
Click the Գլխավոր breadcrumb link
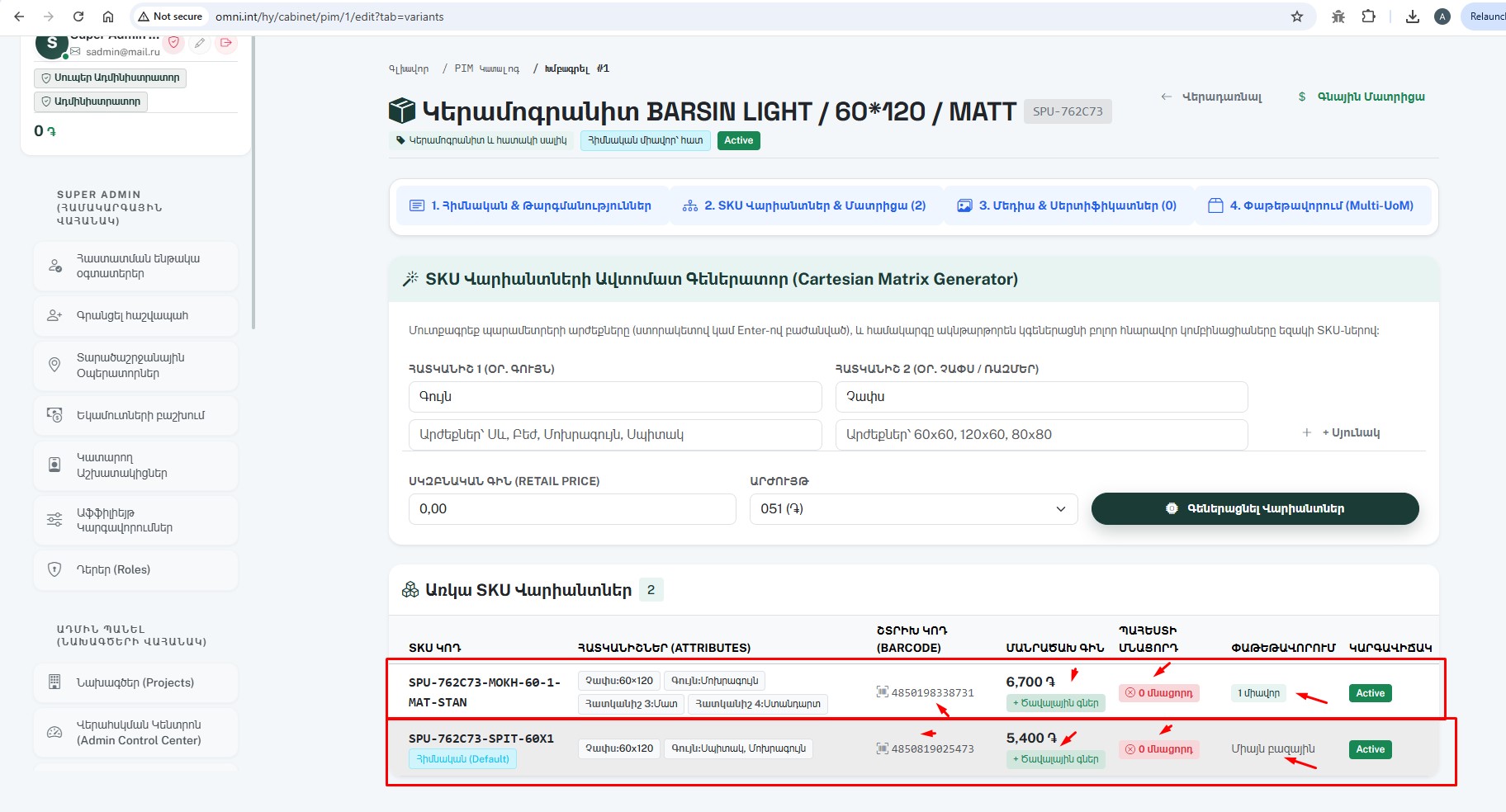(x=409, y=68)
